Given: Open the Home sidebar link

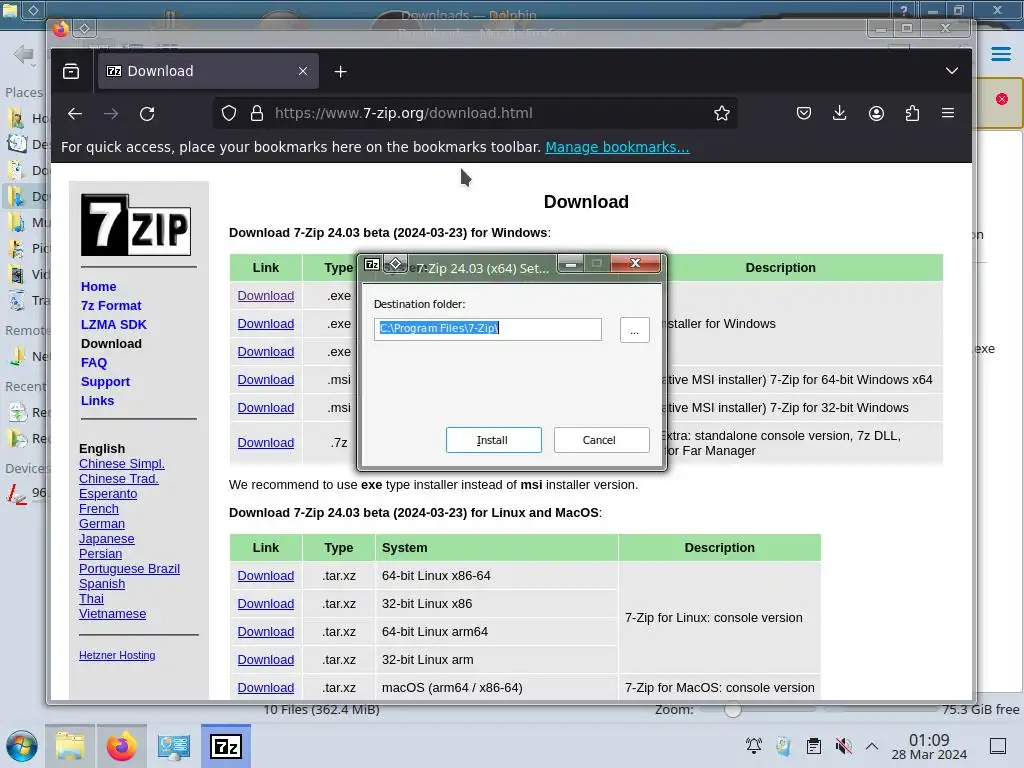Looking at the screenshot, I should 99,287.
